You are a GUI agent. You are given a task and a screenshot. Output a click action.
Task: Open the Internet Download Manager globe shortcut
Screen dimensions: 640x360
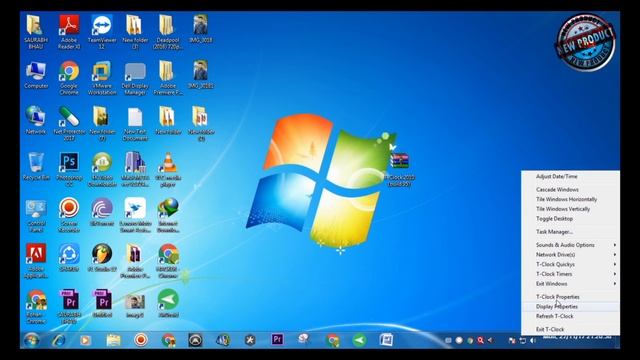tap(168, 216)
